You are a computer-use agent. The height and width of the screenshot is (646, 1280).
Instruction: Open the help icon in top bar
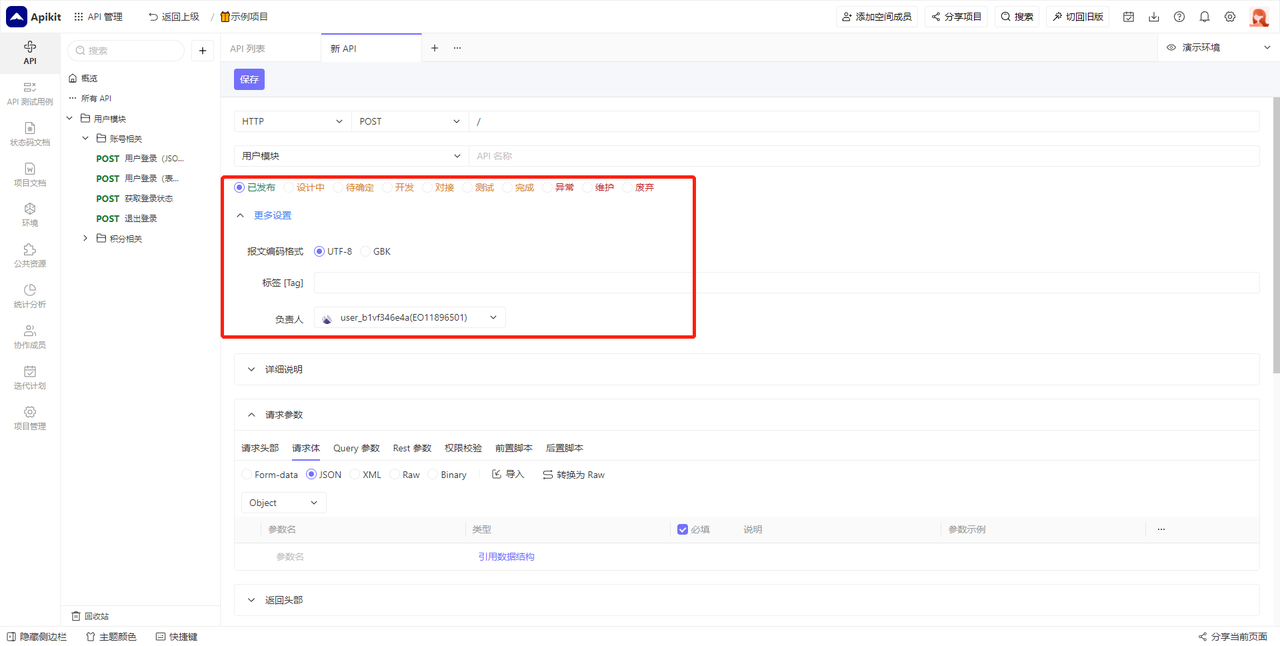click(x=1180, y=16)
